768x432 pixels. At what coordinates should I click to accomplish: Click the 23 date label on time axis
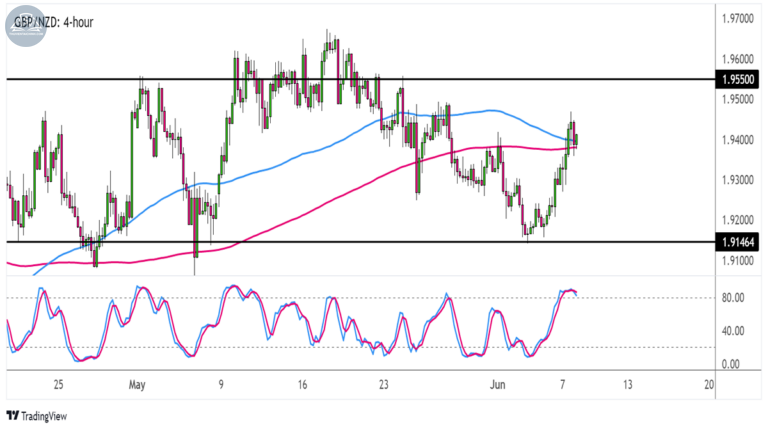384,384
